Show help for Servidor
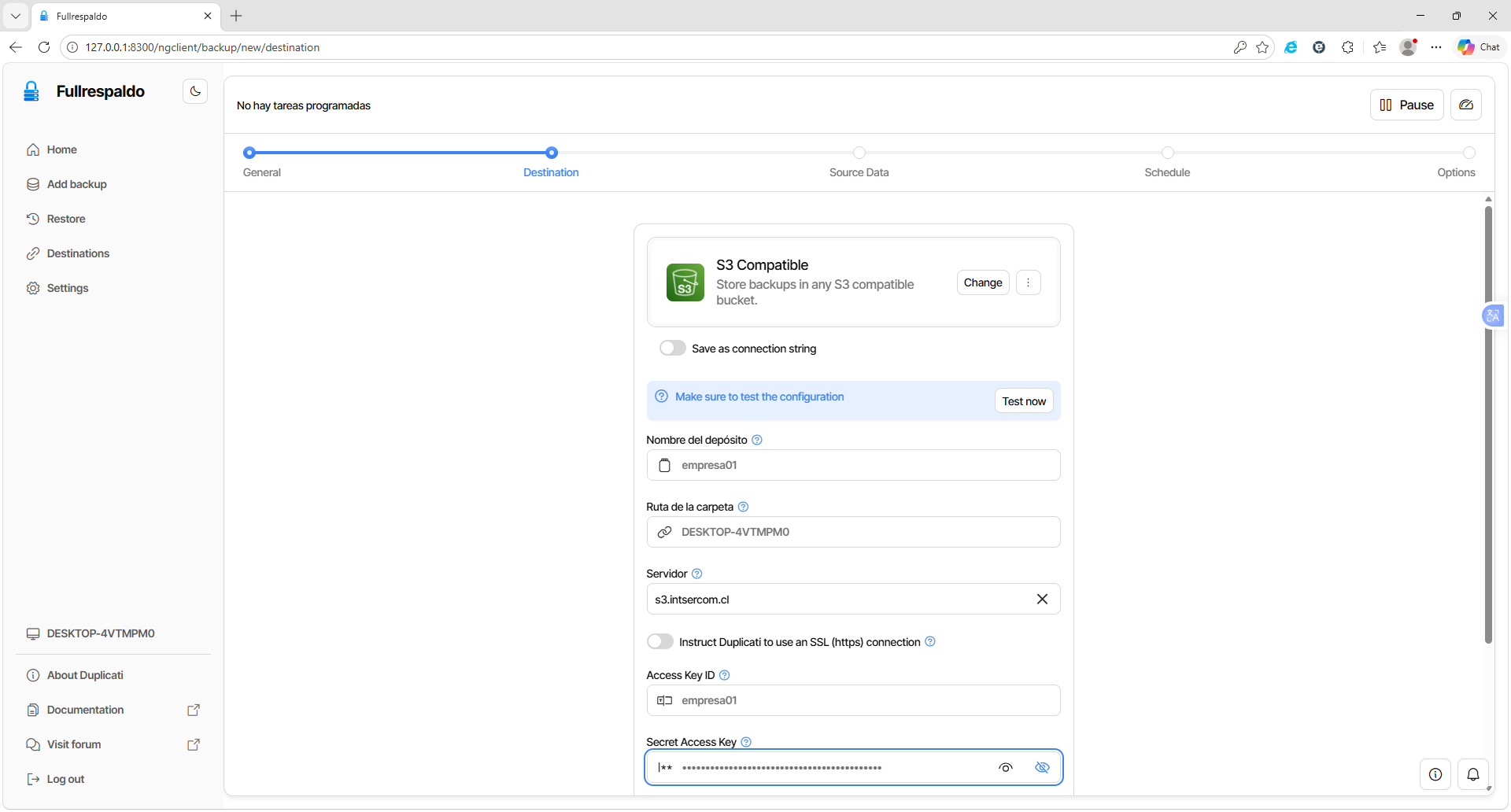This screenshot has height=812, width=1511. click(x=696, y=574)
